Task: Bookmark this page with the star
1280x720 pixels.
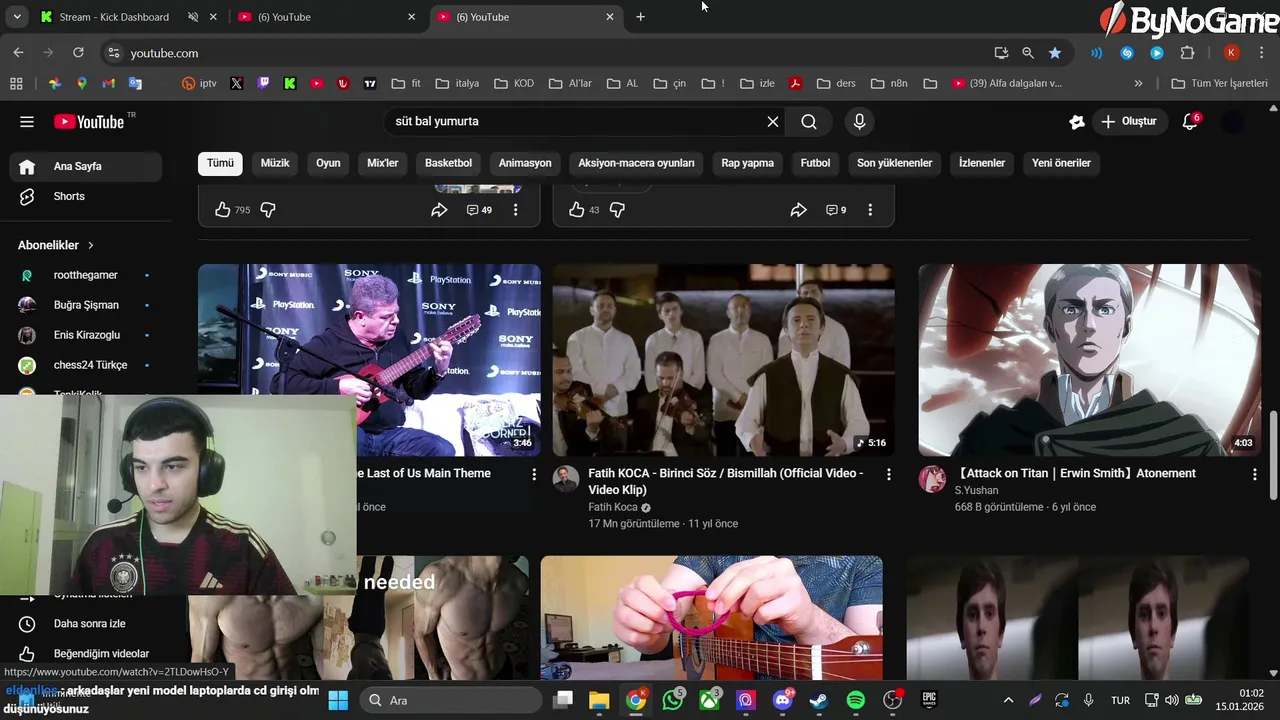Action: pos(1055,53)
